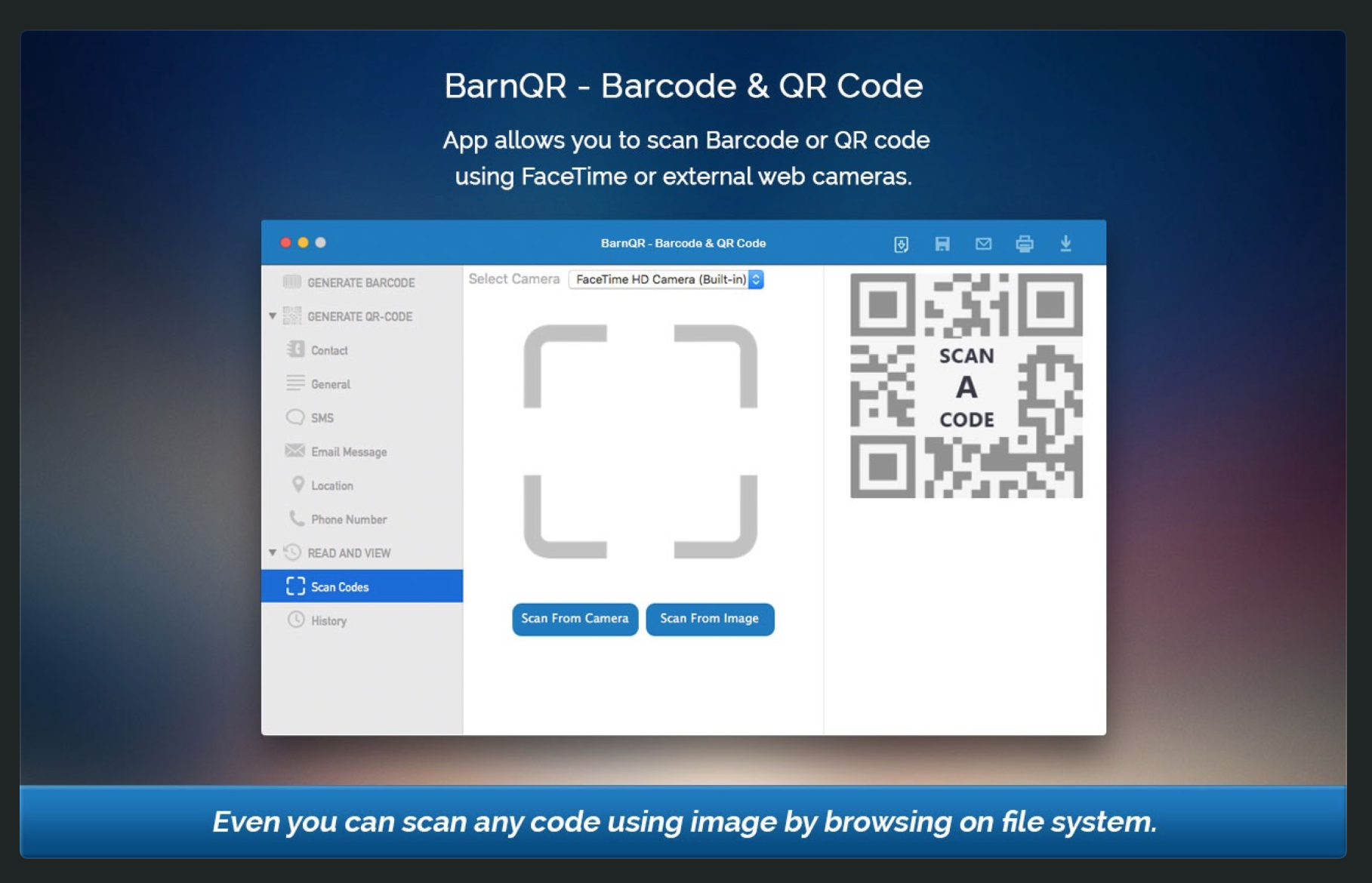Collapse the Generate QR-Code disclosure triangle
Viewport: 1372px width, 883px height.
coord(273,316)
